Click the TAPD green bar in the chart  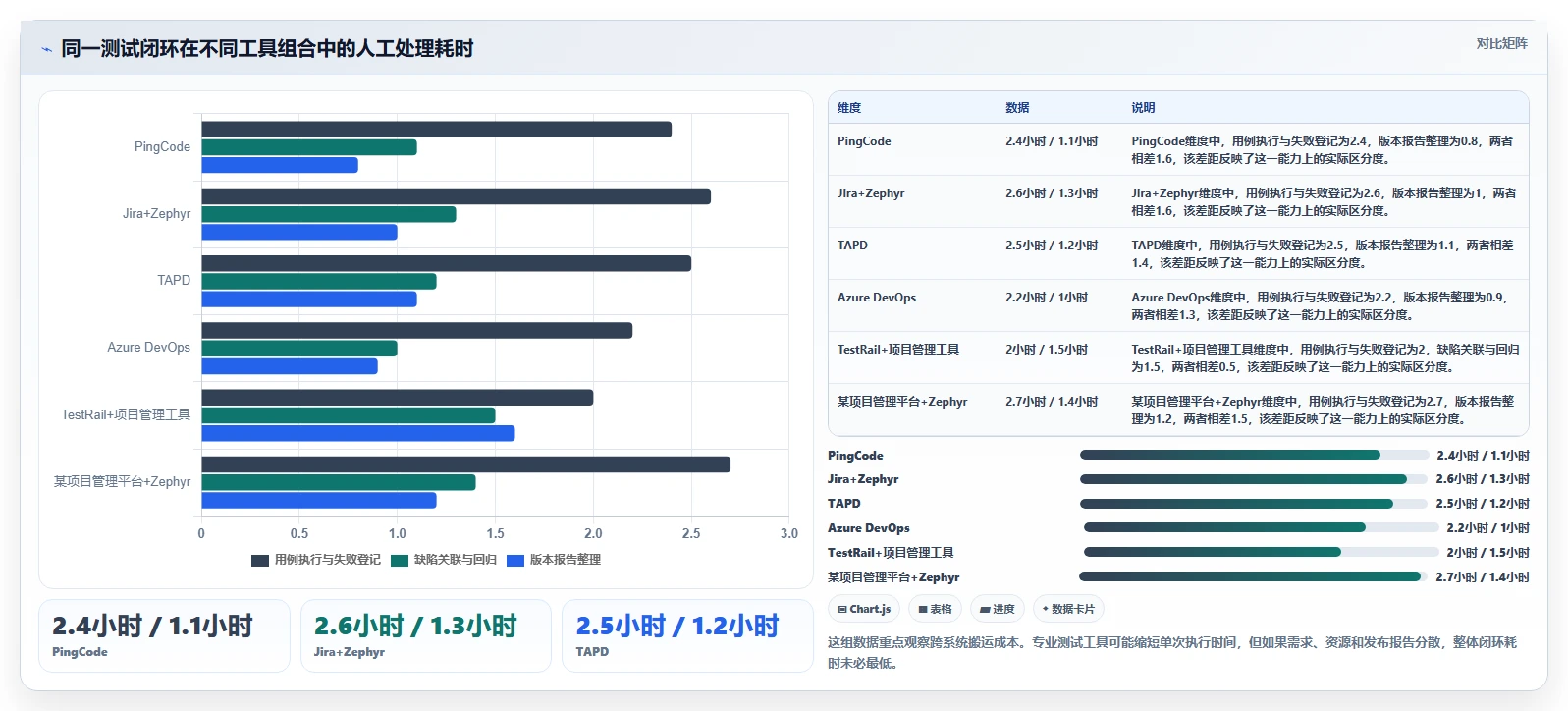coord(319,281)
